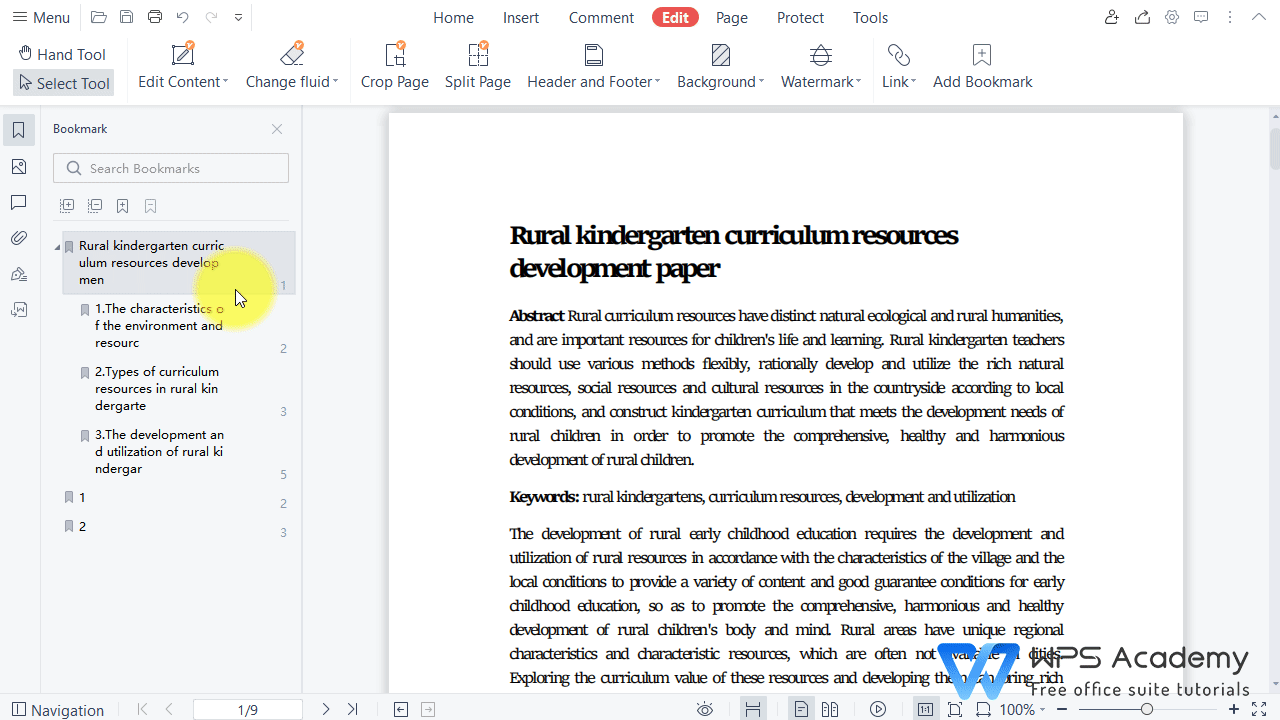1280x720 pixels.
Task: Open the attachments panel in the sidebar
Action: pos(18,238)
